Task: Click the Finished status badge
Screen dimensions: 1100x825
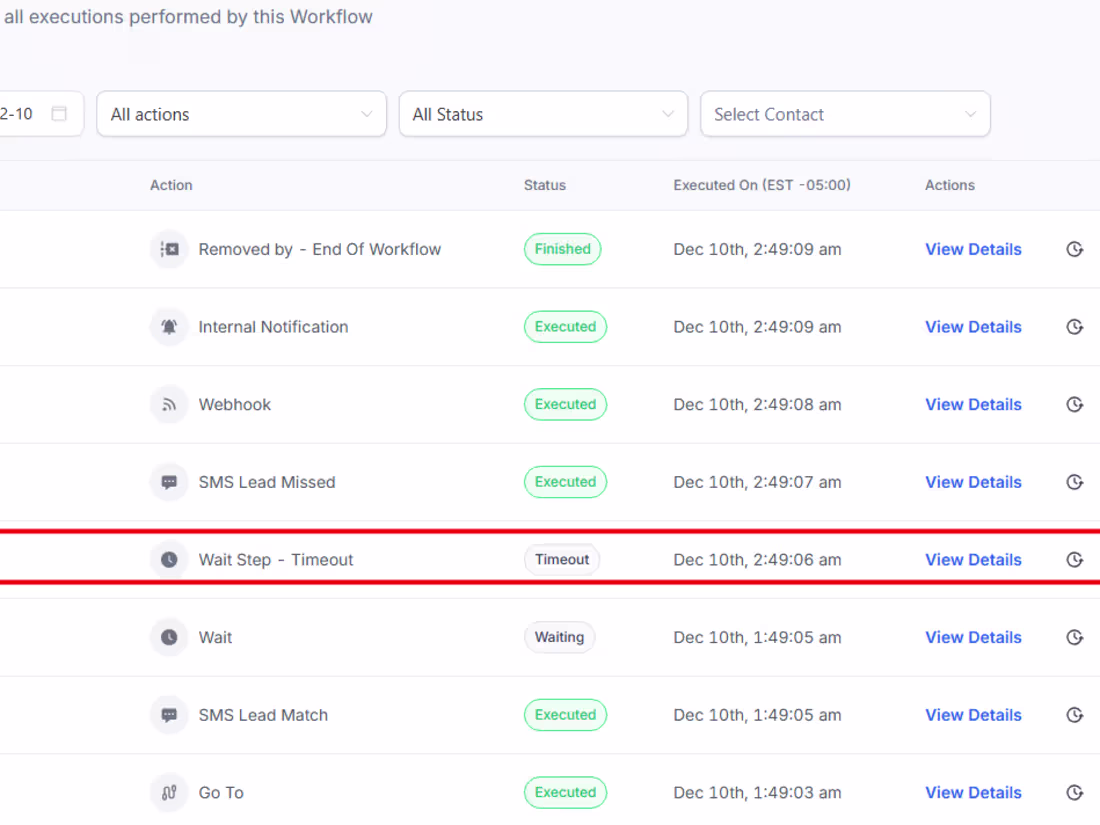Action: 562,249
